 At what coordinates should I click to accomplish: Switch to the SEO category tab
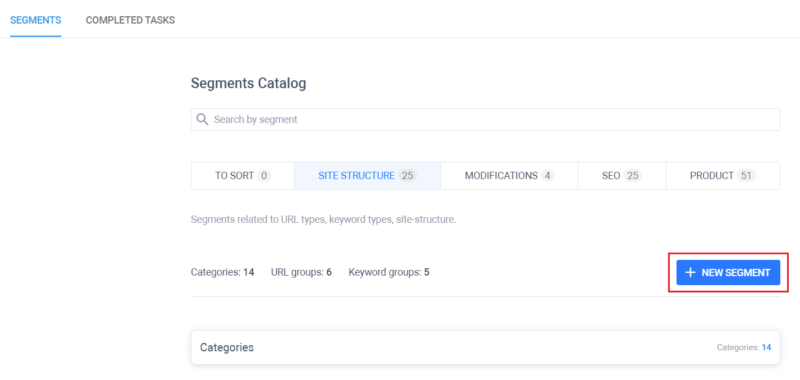[622, 176]
